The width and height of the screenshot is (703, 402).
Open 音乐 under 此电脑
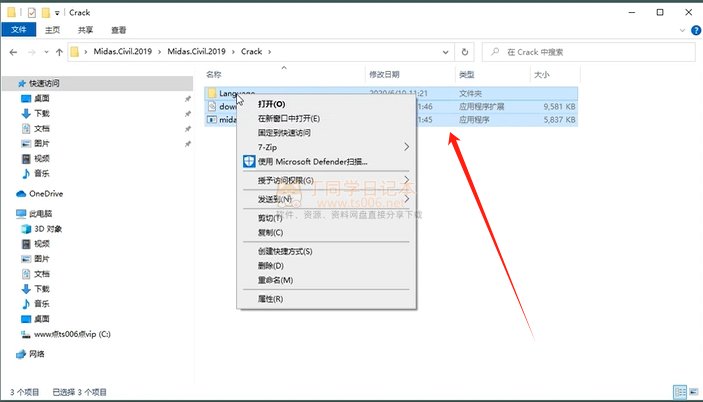[42, 304]
